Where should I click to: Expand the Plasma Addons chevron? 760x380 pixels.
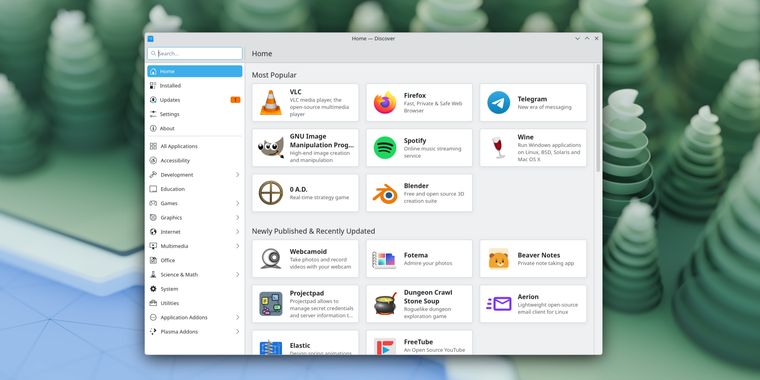pos(238,332)
